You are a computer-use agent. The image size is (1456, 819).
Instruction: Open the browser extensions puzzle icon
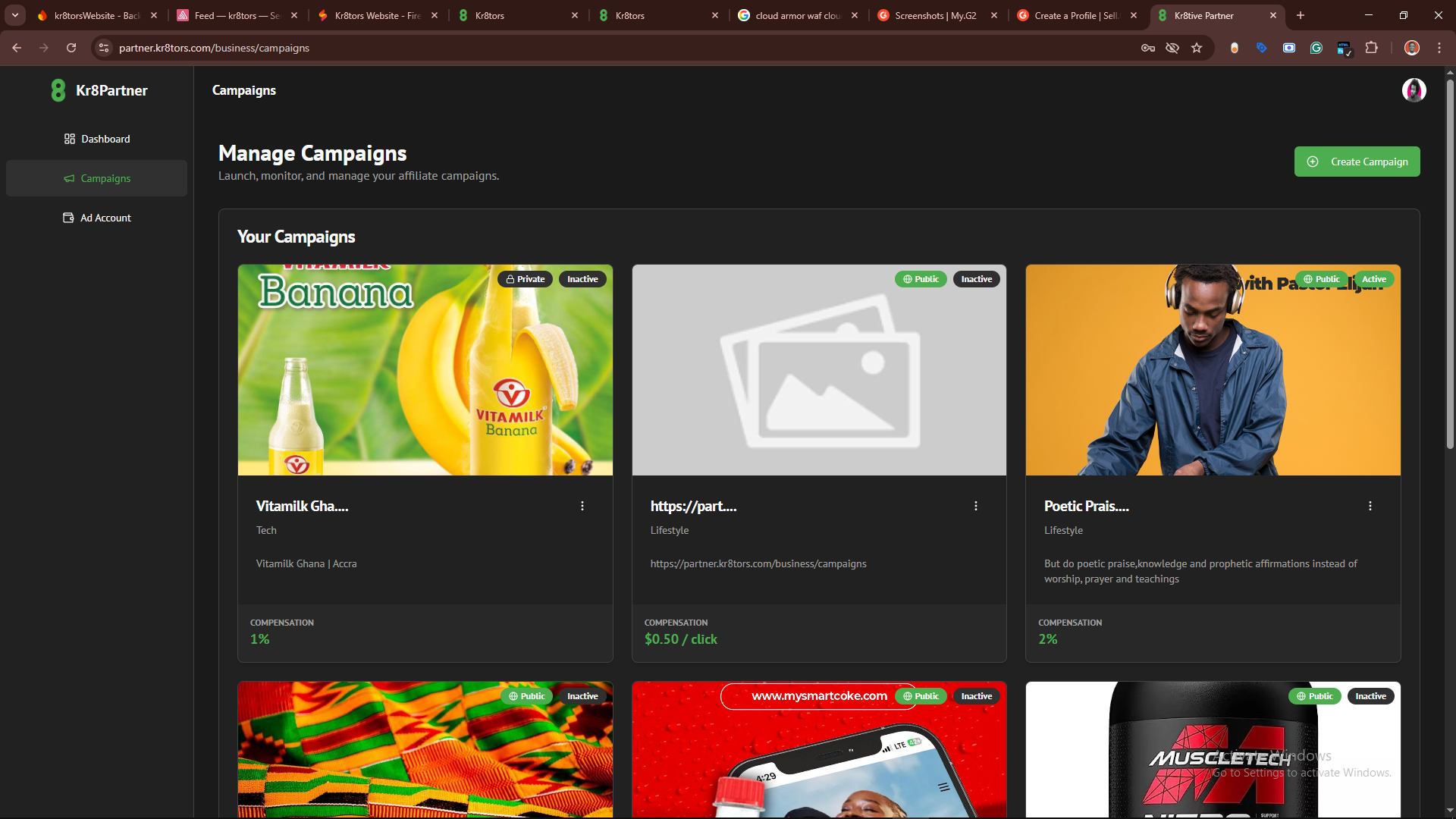1371,48
